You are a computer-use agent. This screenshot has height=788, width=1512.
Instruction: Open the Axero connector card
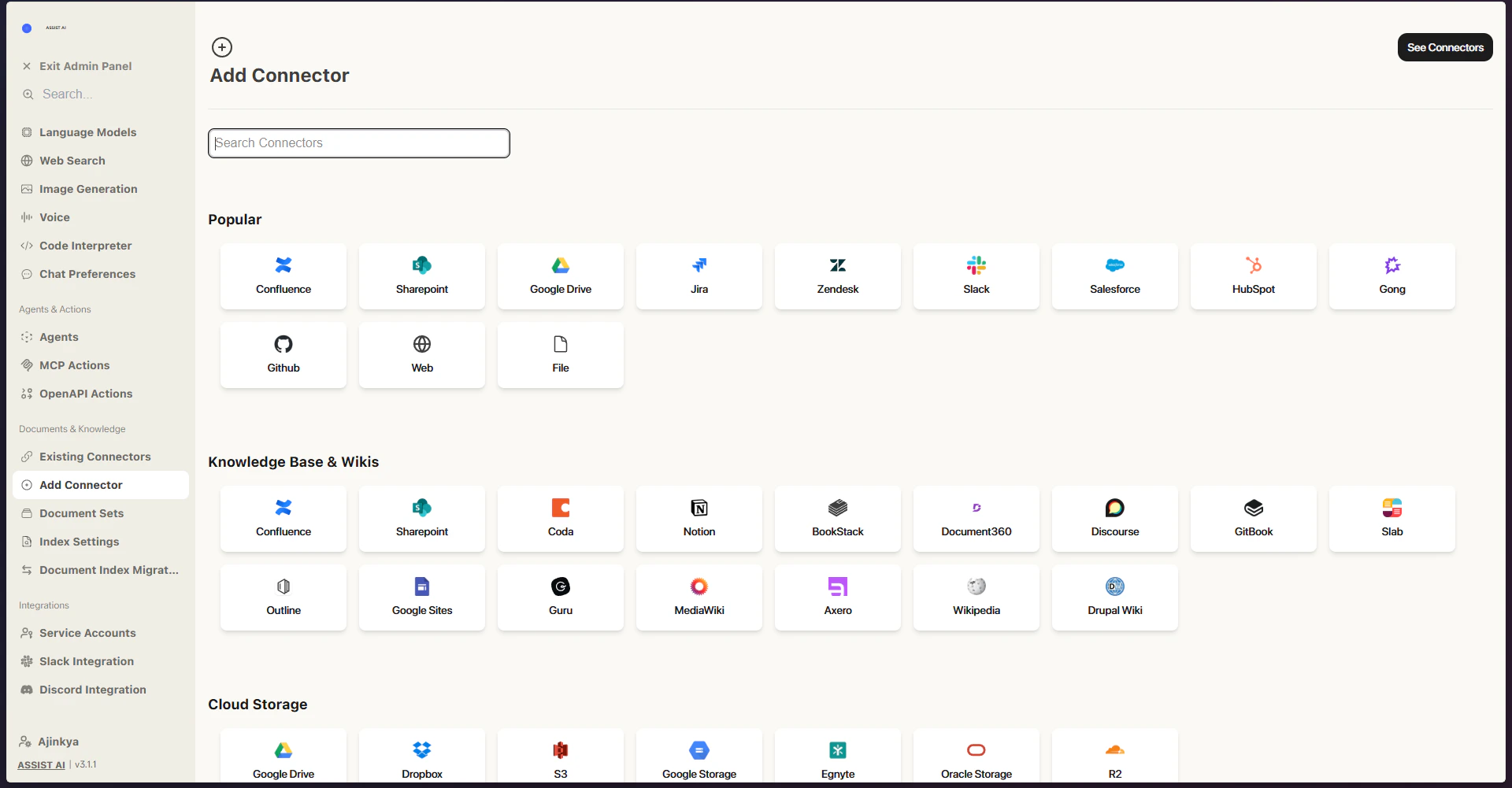(838, 597)
